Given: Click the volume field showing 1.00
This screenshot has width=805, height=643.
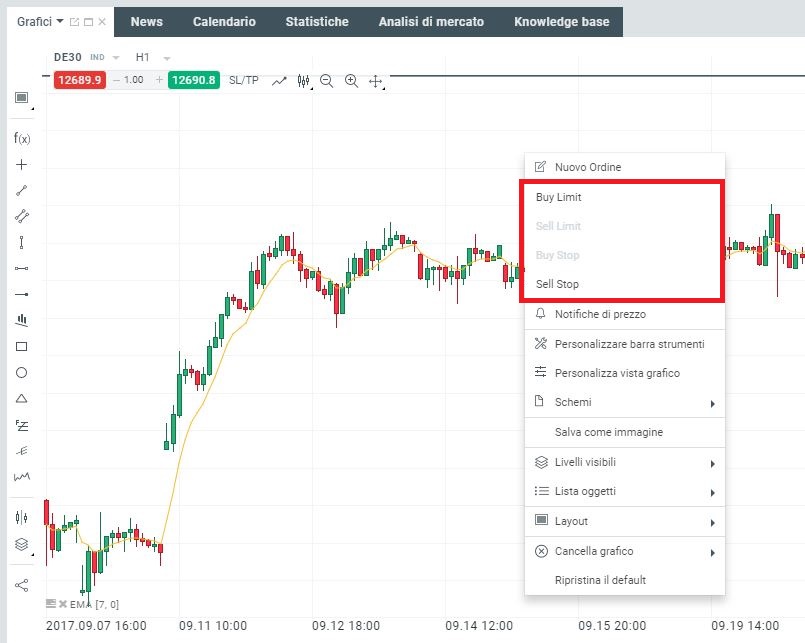Looking at the screenshot, I should pos(134,80).
